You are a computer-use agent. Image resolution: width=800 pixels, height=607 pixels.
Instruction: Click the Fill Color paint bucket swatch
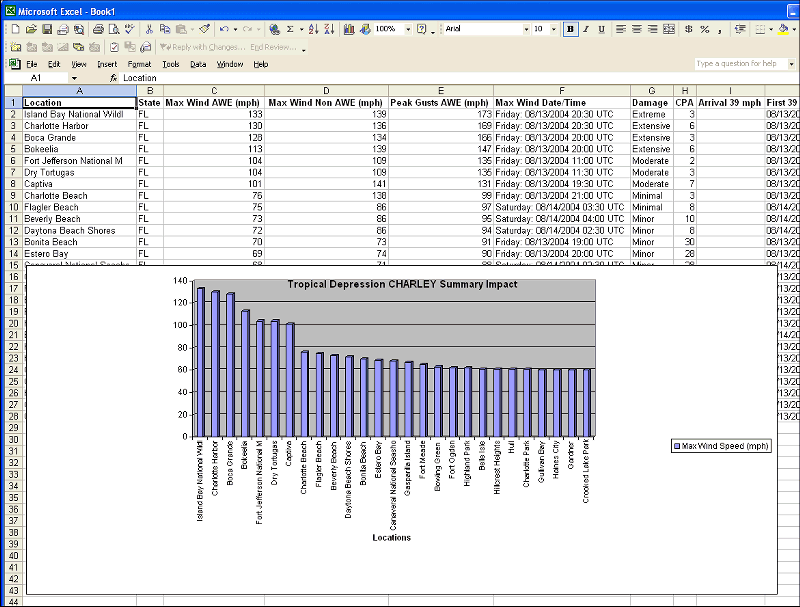[783, 30]
